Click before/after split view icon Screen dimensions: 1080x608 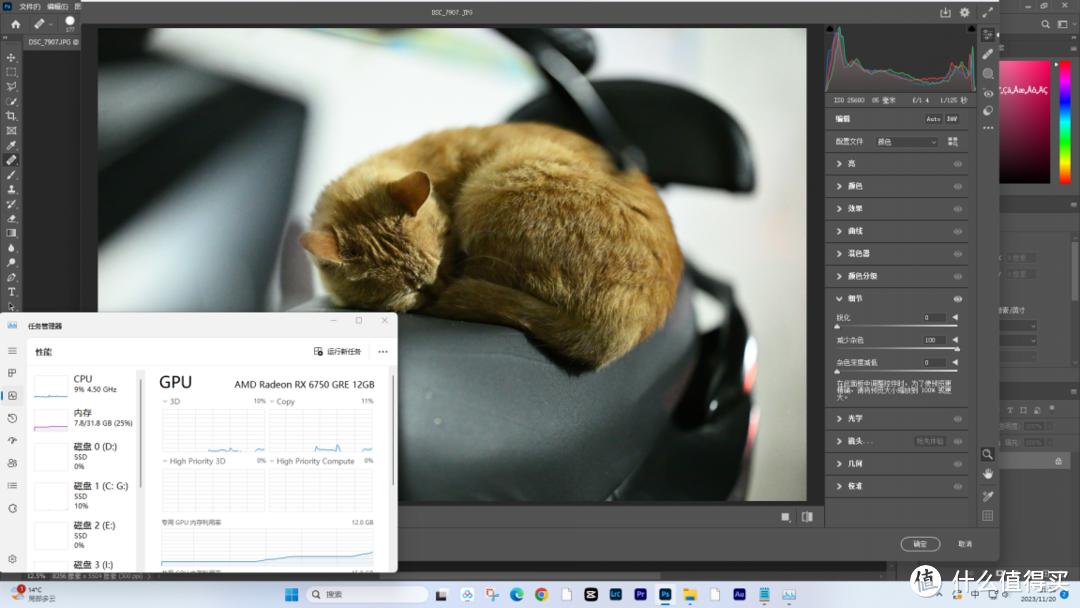coord(807,516)
